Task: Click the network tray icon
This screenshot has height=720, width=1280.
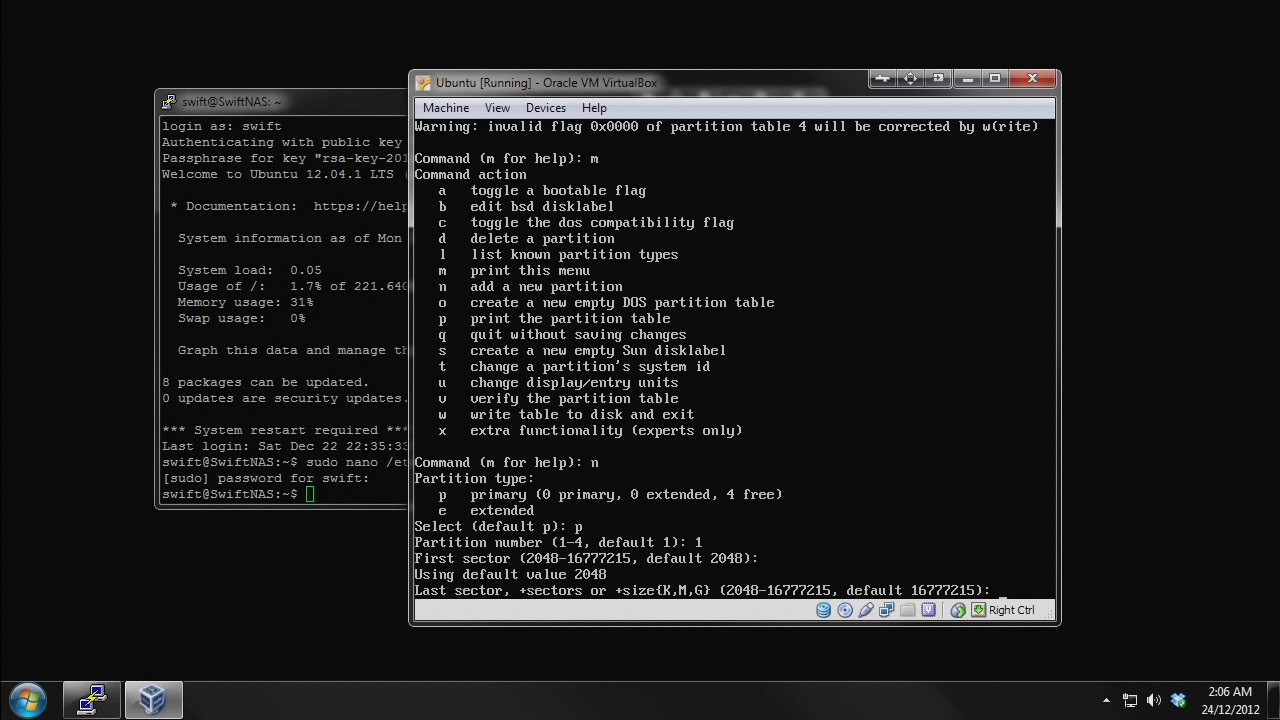Action: point(1130,701)
